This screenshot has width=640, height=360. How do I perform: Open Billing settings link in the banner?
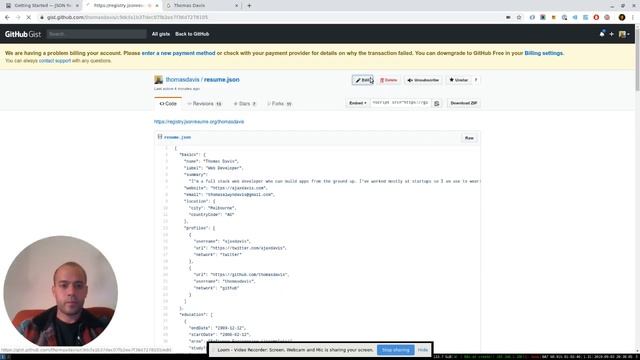543,53
